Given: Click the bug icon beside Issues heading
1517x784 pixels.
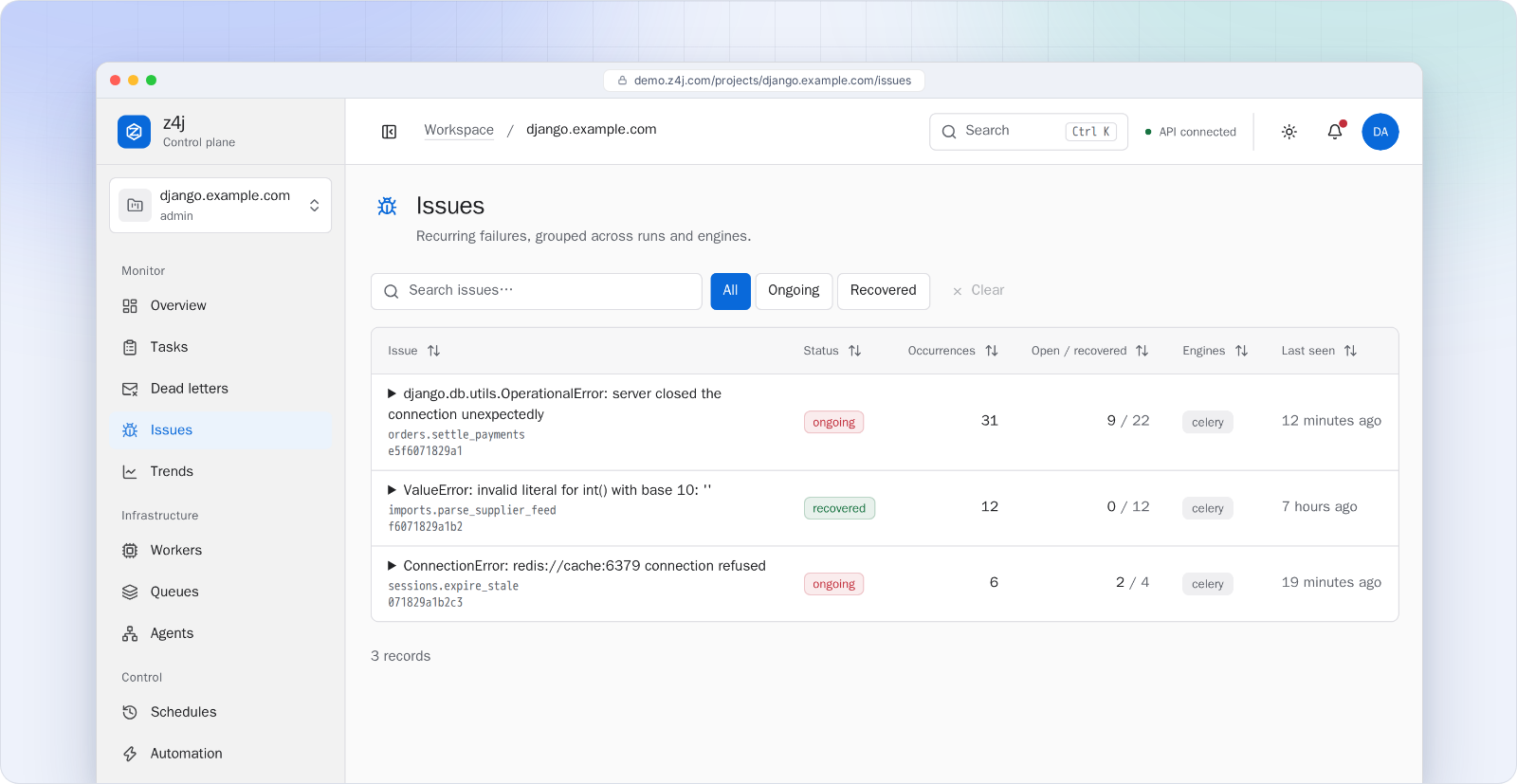Looking at the screenshot, I should 387,206.
